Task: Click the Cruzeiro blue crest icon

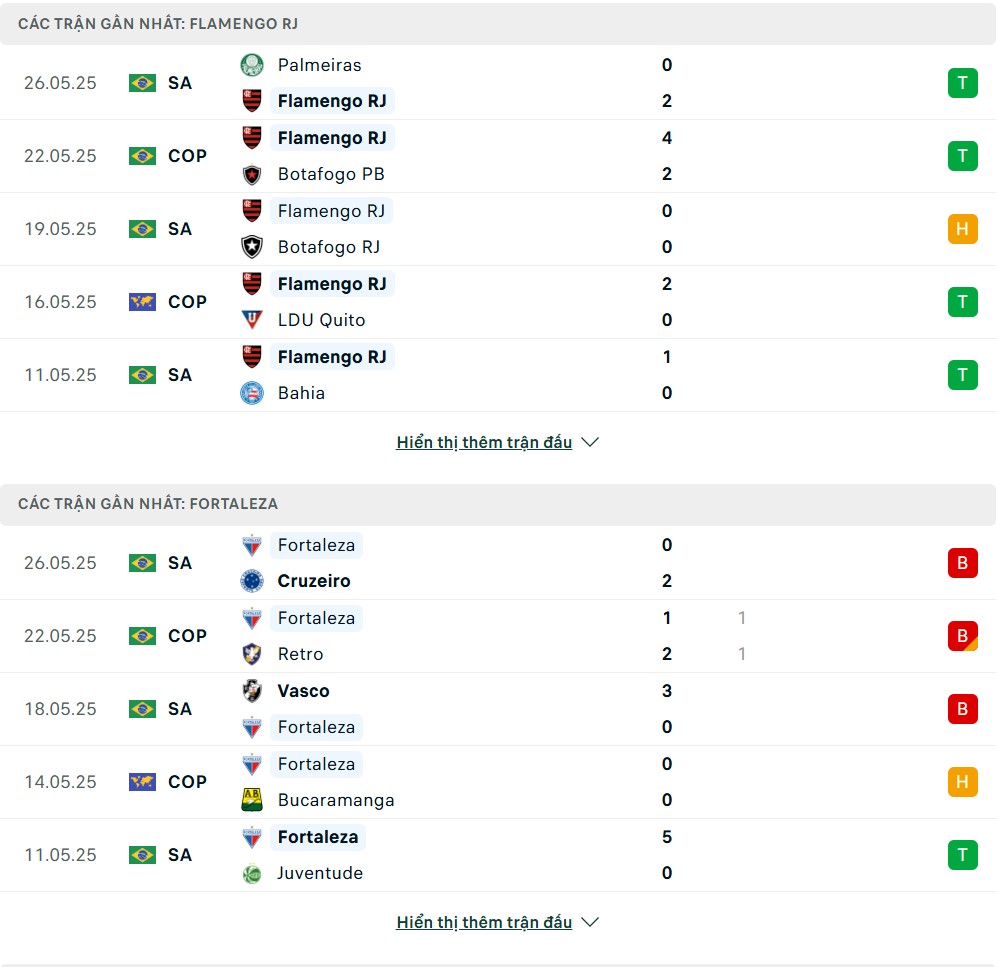Action: pos(252,581)
